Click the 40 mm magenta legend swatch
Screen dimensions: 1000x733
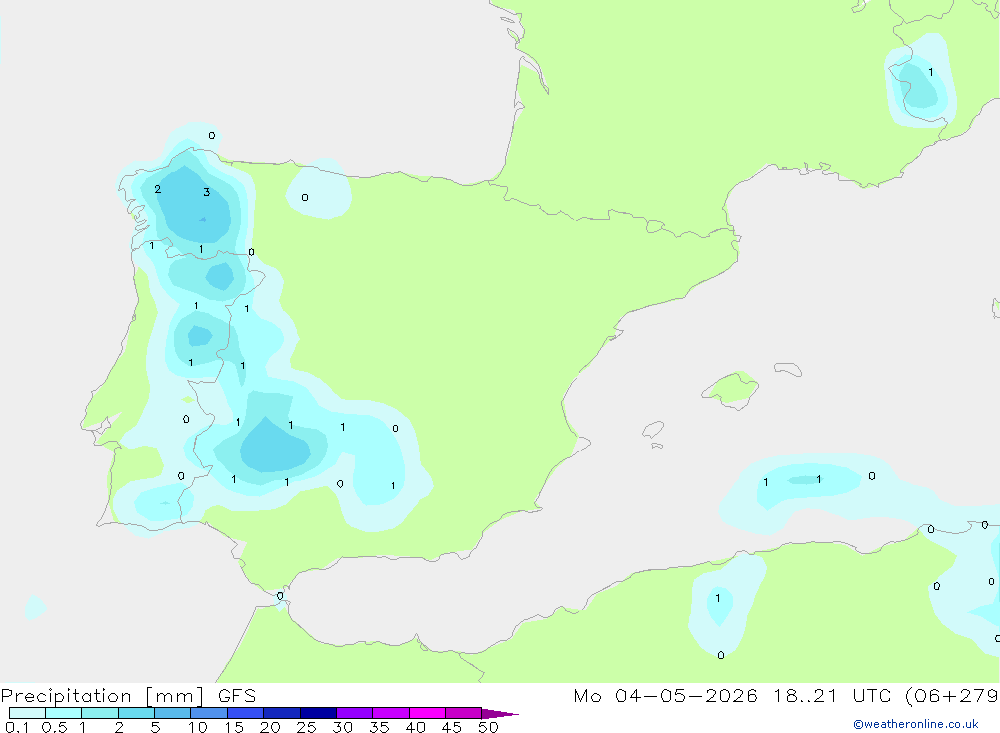pos(427,713)
